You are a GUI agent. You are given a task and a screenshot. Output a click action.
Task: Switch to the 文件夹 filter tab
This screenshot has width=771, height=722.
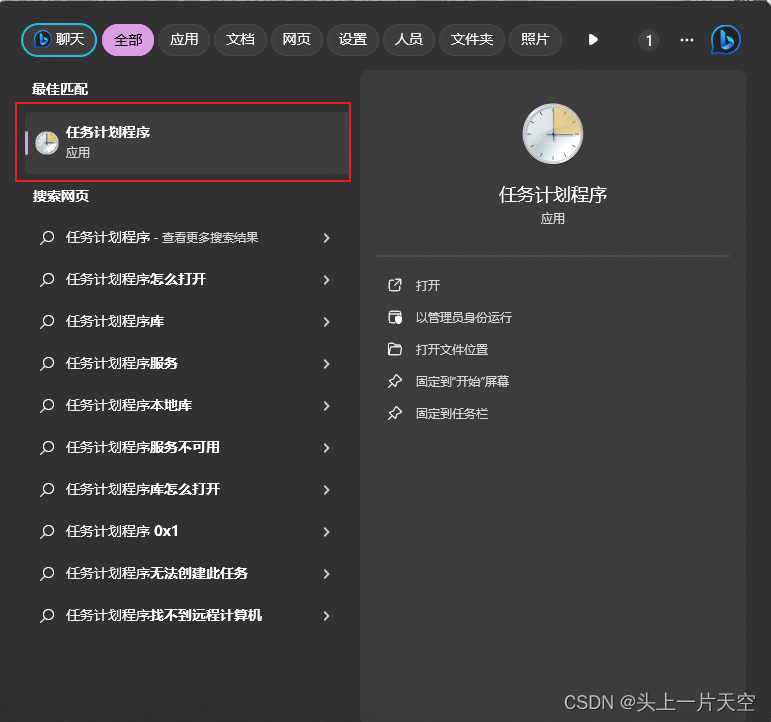tap(472, 39)
